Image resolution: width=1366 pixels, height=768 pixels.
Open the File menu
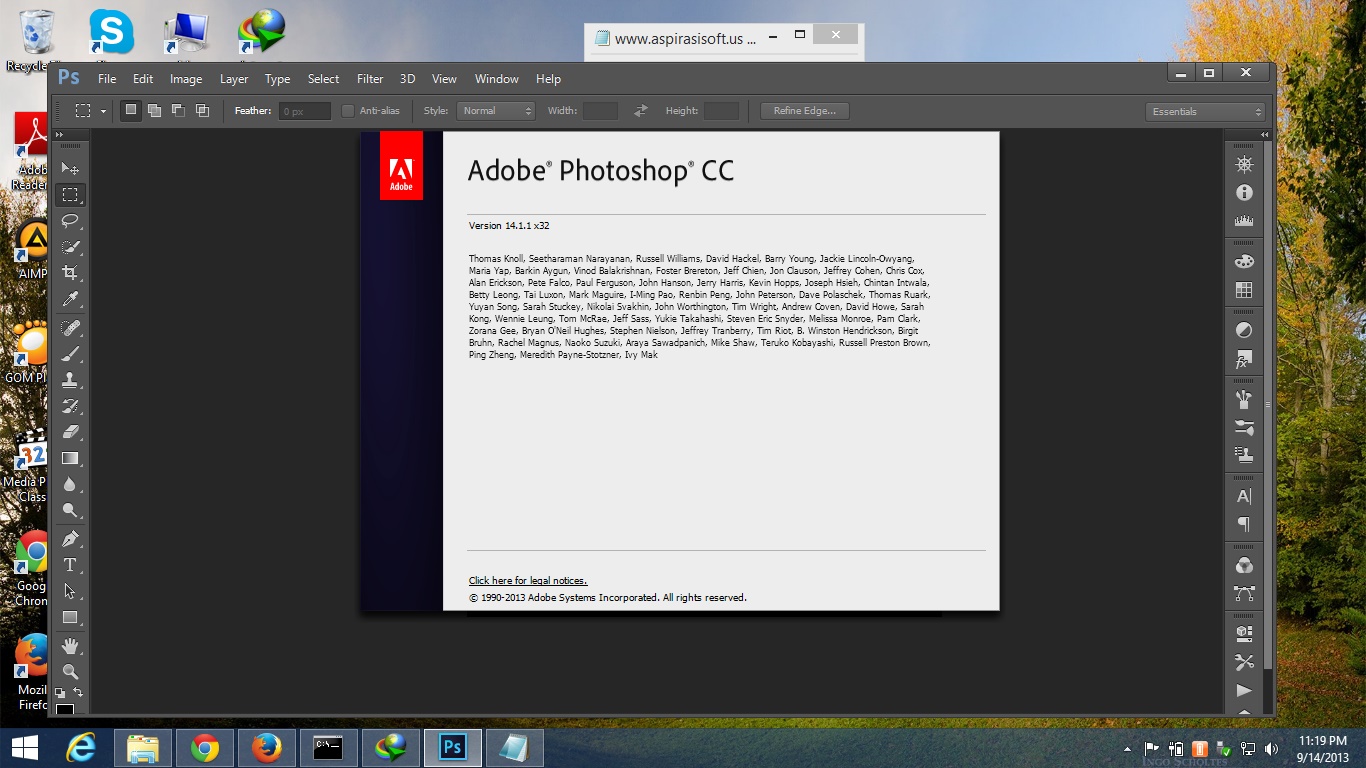pos(107,79)
